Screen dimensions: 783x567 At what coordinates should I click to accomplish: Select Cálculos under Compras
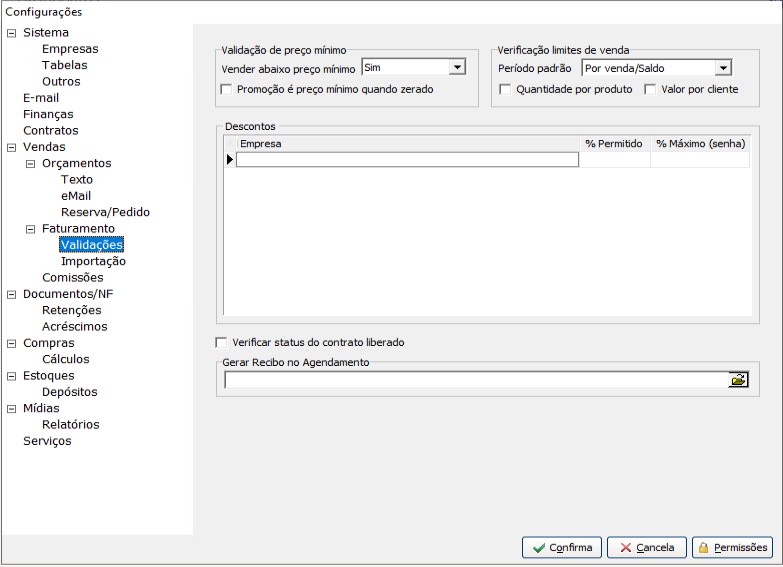point(65,359)
